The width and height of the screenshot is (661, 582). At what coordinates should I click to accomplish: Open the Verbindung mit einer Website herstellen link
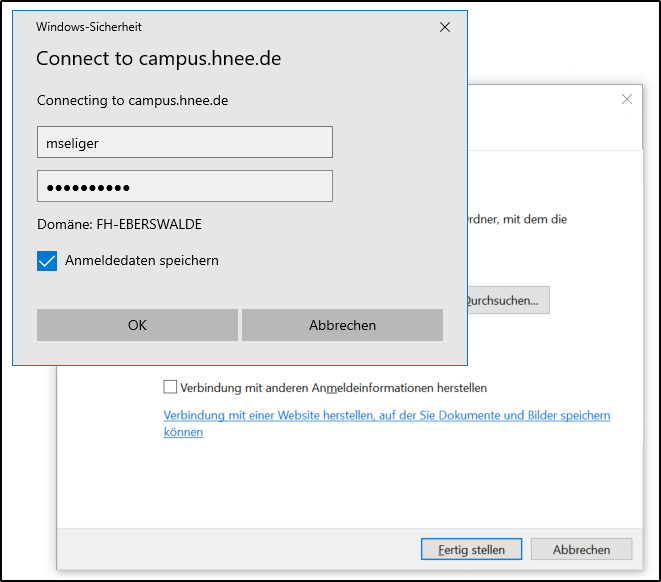coord(386,415)
